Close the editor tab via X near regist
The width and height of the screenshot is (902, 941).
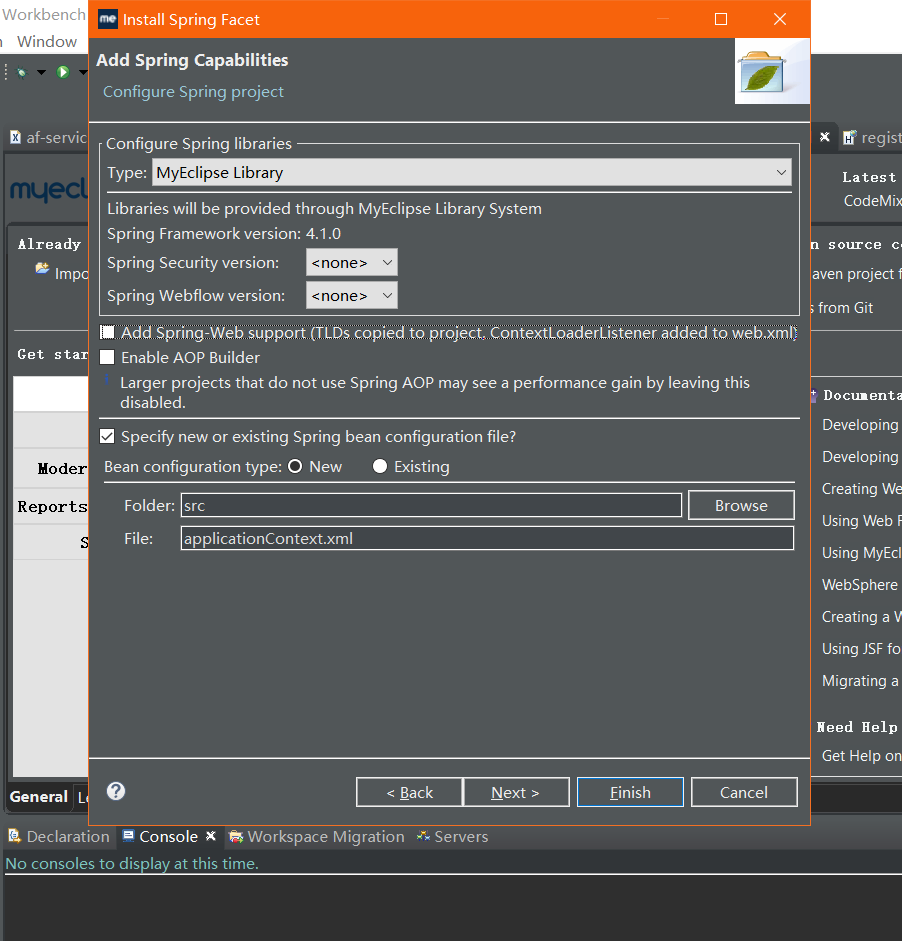point(825,137)
